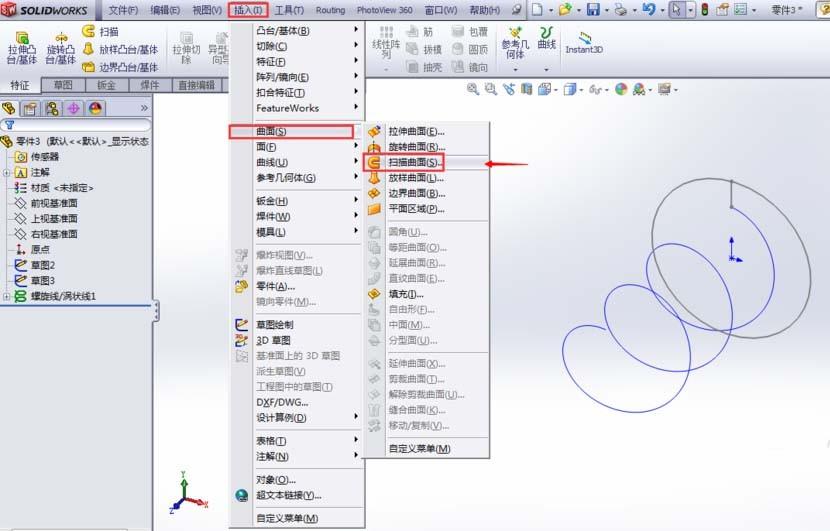This screenshot has height=531, width=830.
Task: Click the Rebuild traffic light icon
Action: (705, 10)
